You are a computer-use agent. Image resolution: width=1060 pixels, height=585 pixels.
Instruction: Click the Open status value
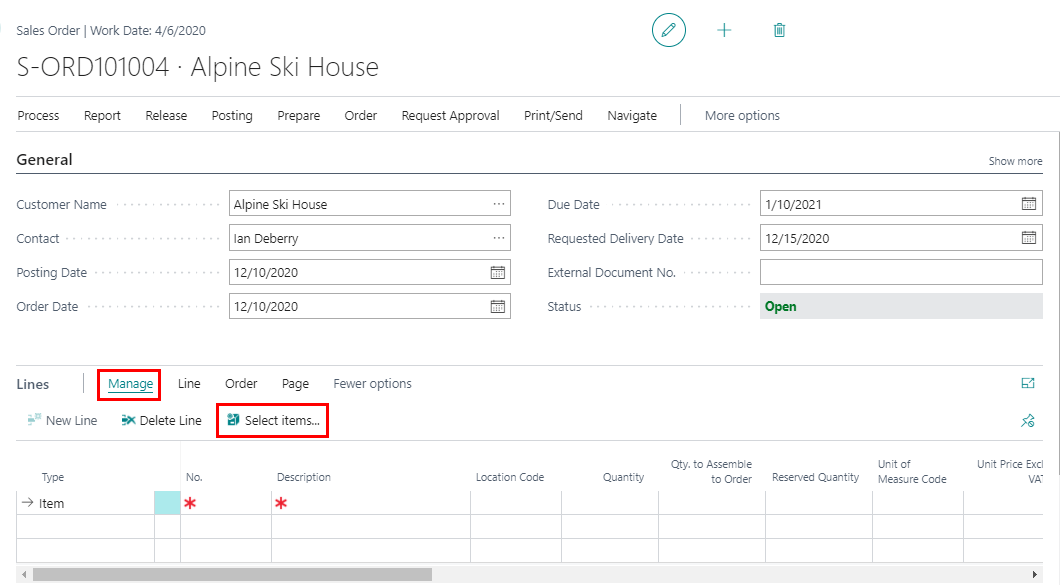[780, 306]
